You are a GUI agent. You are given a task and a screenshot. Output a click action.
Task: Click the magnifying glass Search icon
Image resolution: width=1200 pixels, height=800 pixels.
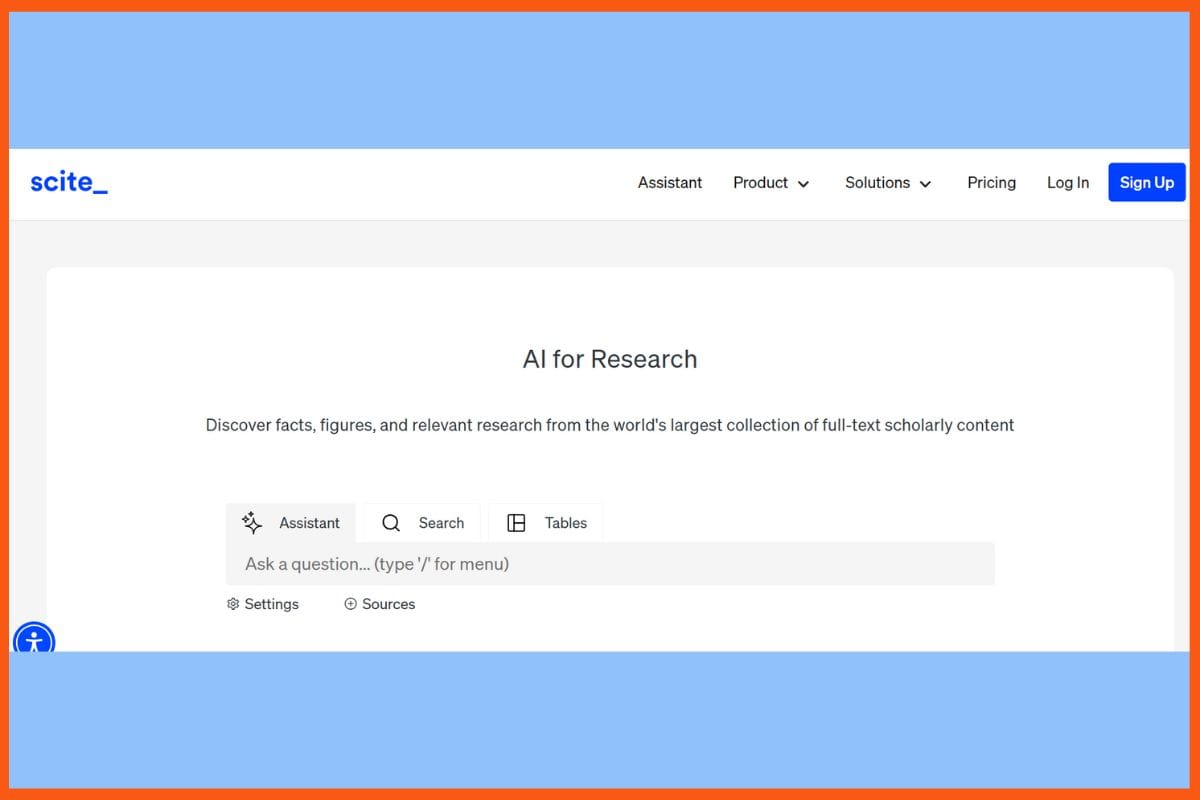tap(390, 522)
